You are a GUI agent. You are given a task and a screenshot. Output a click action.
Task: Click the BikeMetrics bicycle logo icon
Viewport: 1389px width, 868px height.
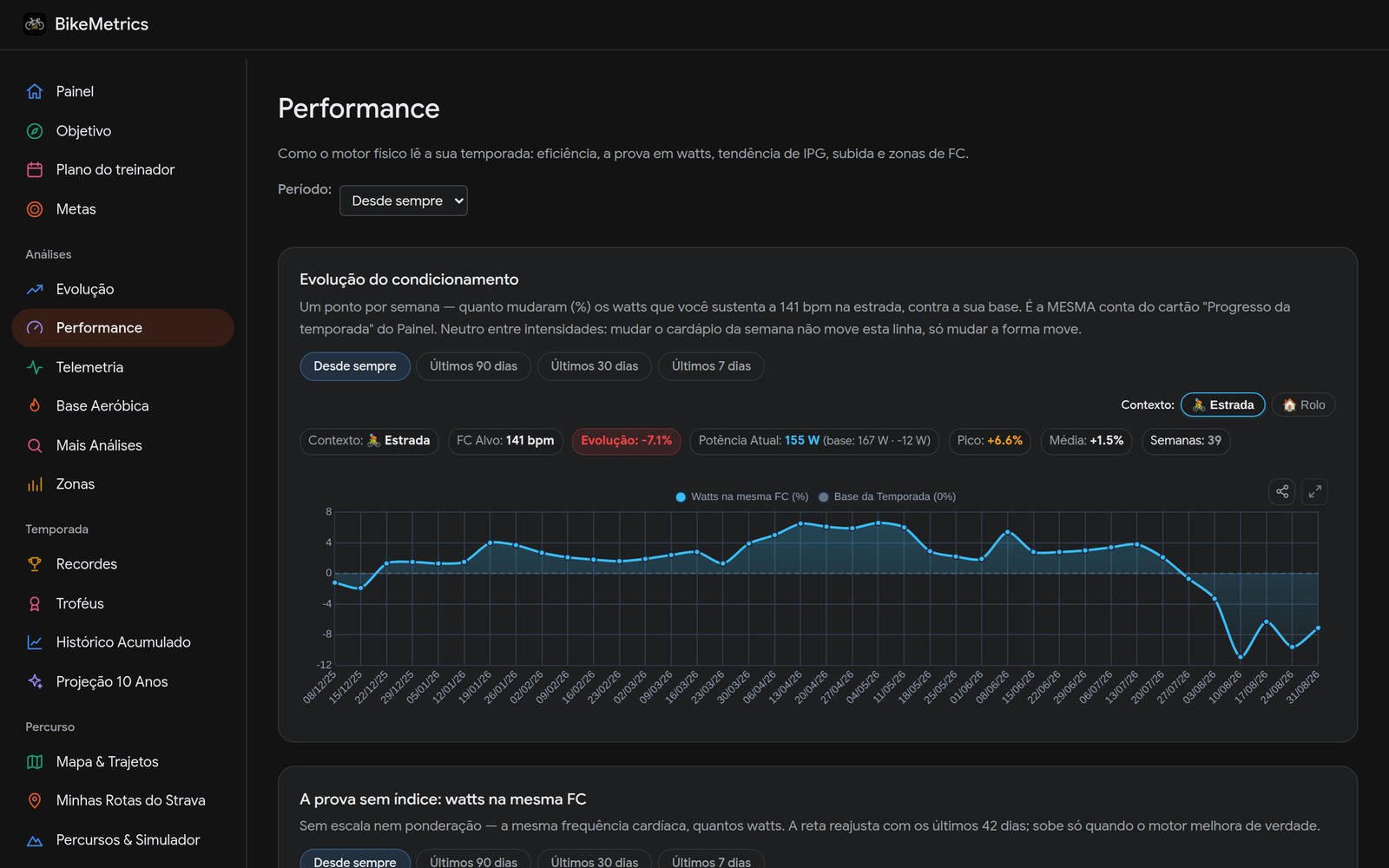tap(35, 24)
